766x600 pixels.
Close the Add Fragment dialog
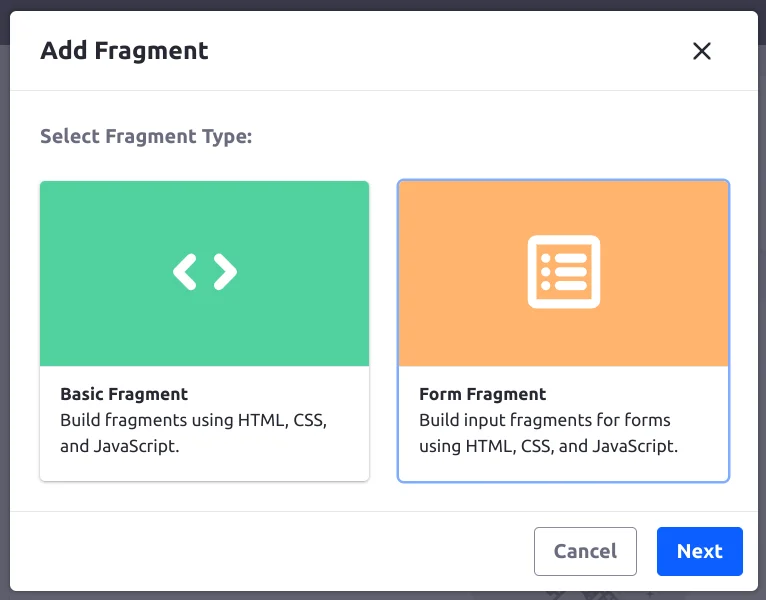702,51
